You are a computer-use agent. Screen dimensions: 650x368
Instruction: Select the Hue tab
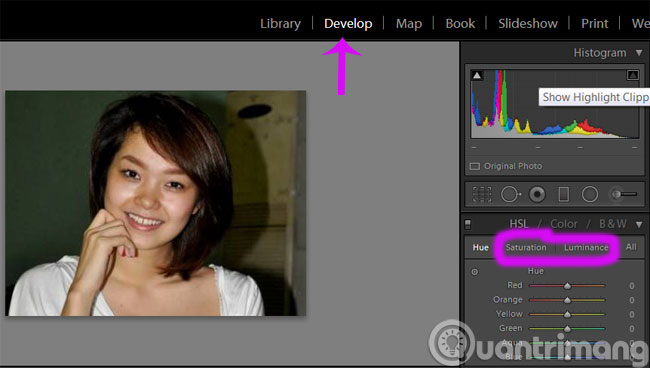pyautogui.click(x=480, y=247)
